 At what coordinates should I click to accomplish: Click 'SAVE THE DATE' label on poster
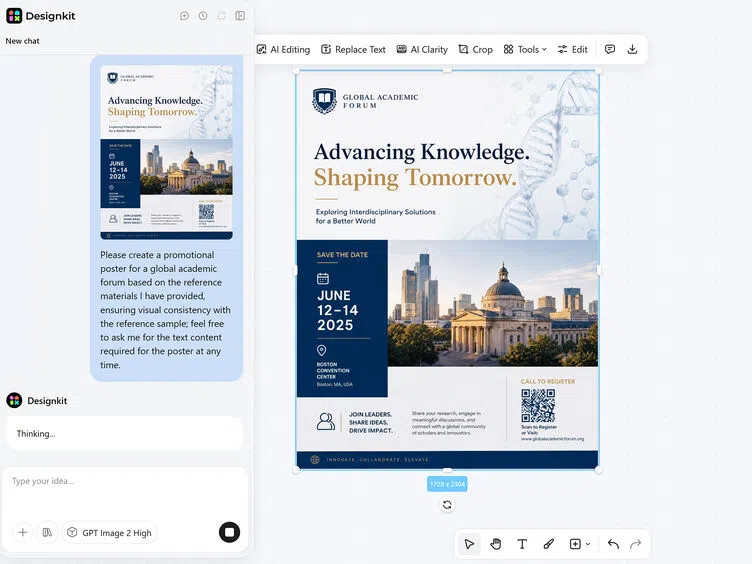click(x=342, y=255)
